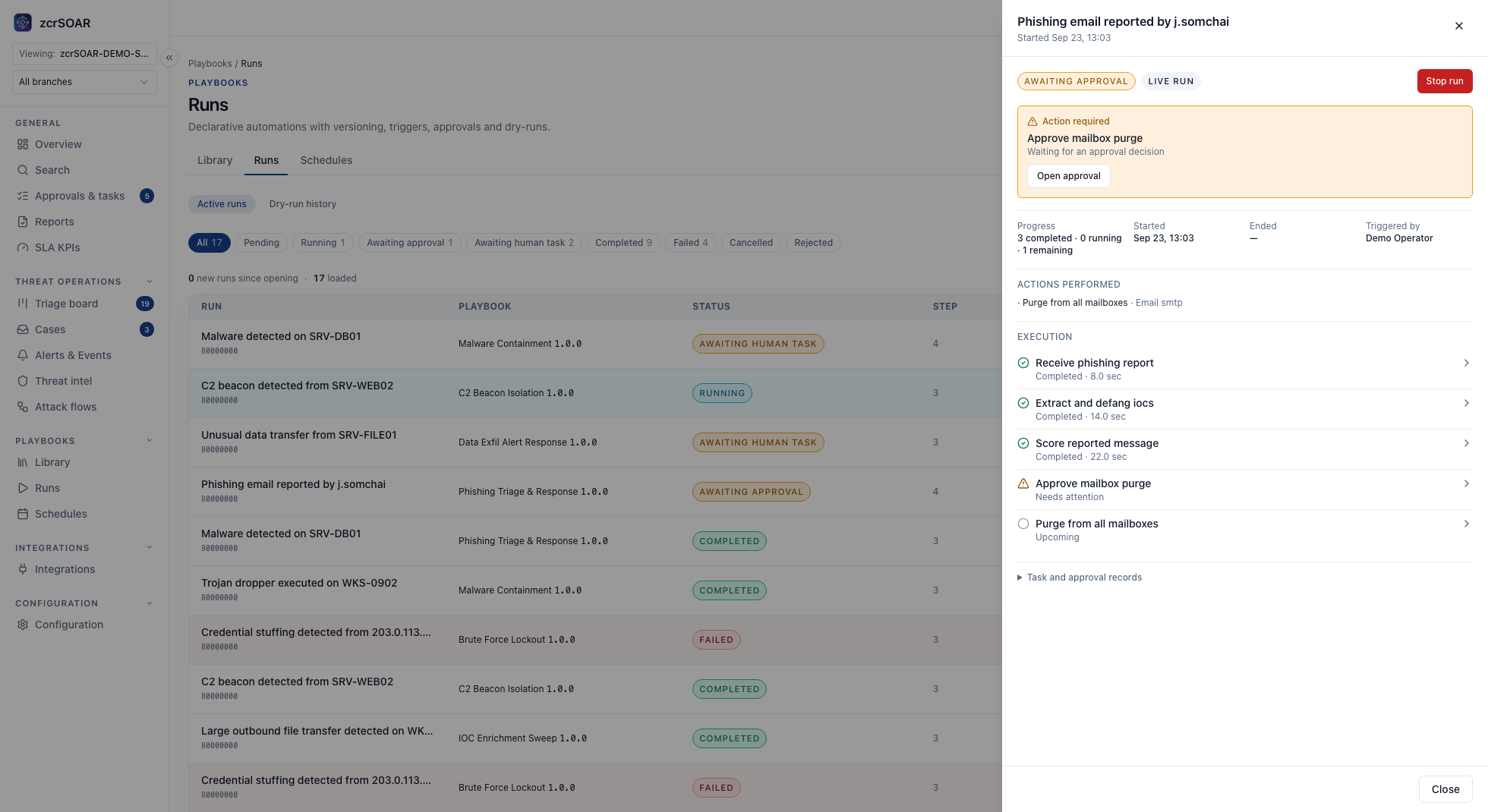
Task: Open Threat intel in the sidebar
Action: 84,381
